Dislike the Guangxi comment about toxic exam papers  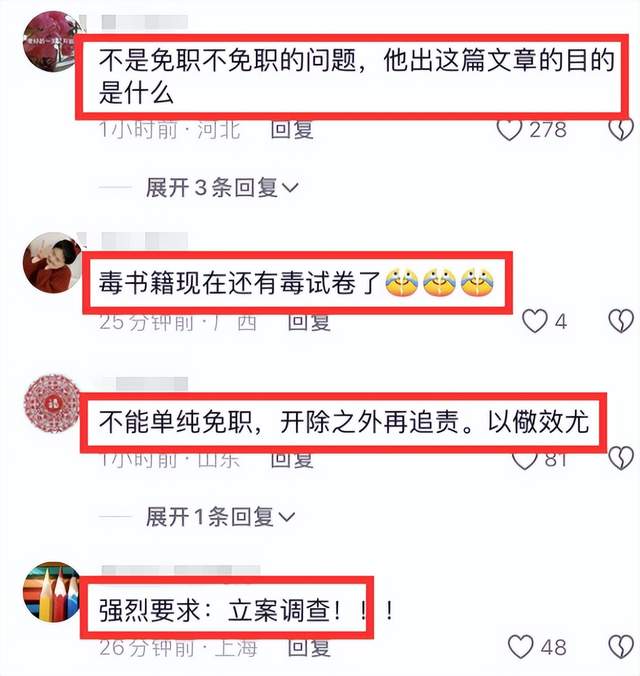point(621,321)
